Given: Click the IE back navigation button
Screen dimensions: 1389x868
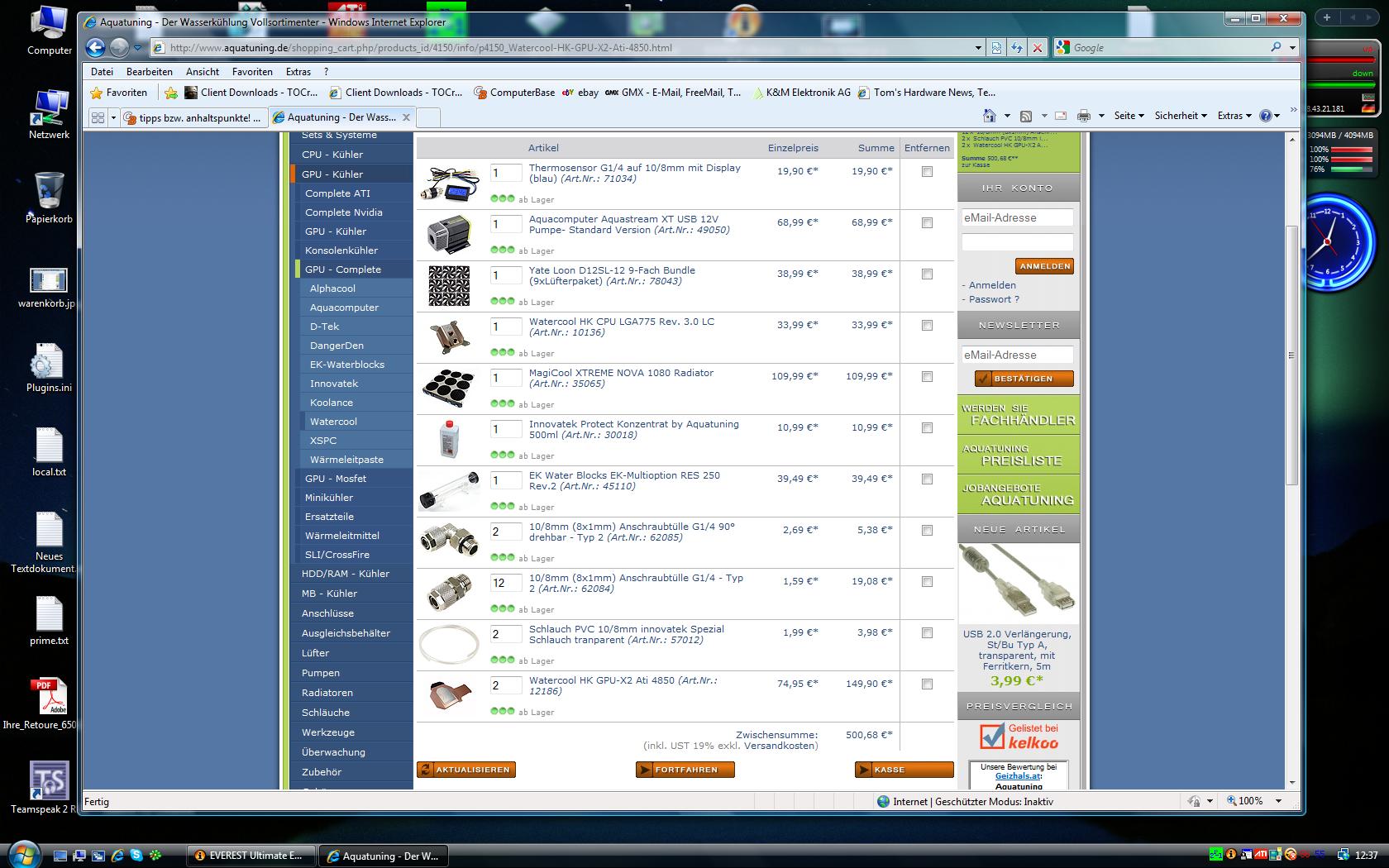Looking at the screenshot, I should coord(96,47).
